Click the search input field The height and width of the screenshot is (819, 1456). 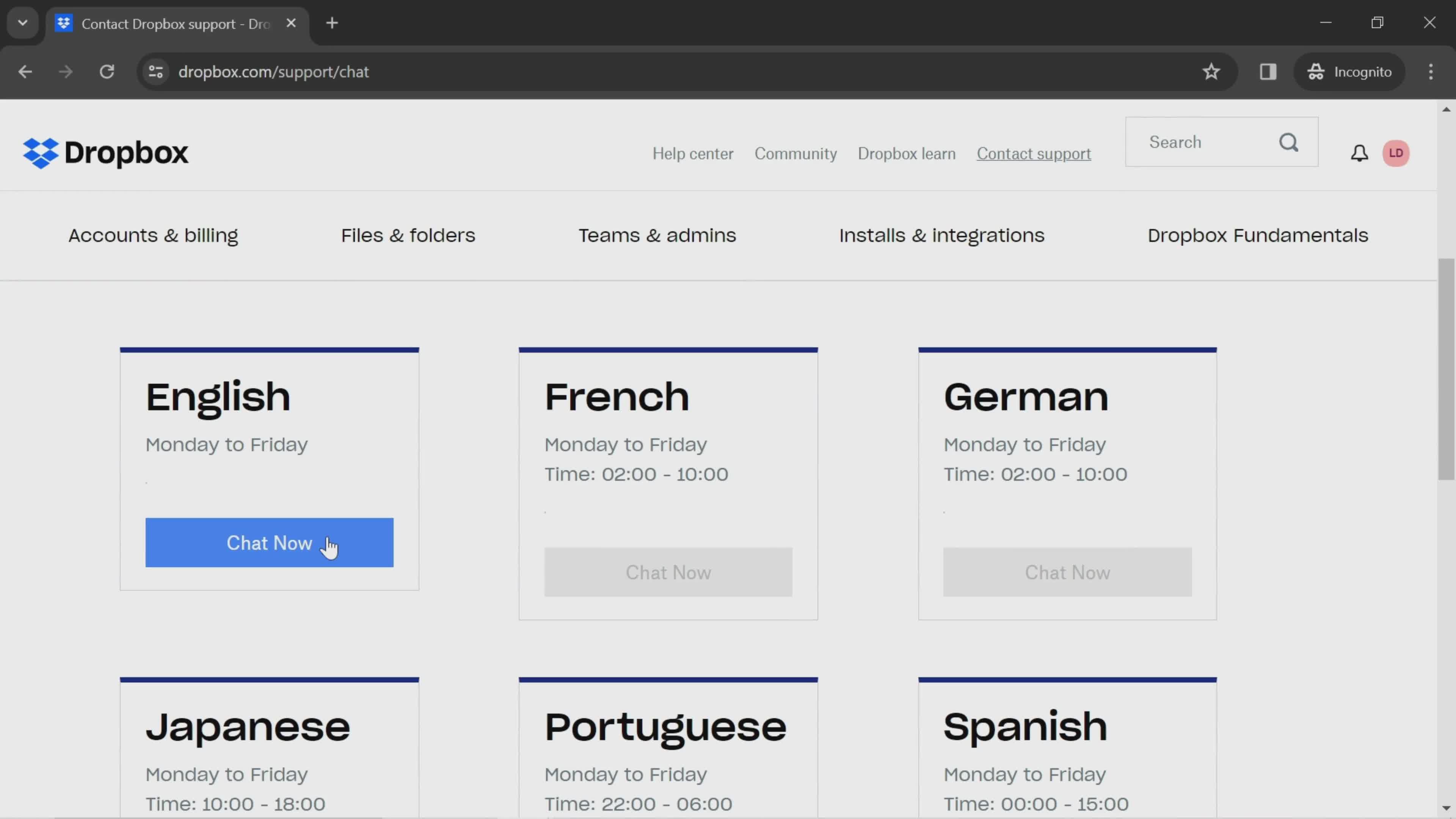[1201, 142]
